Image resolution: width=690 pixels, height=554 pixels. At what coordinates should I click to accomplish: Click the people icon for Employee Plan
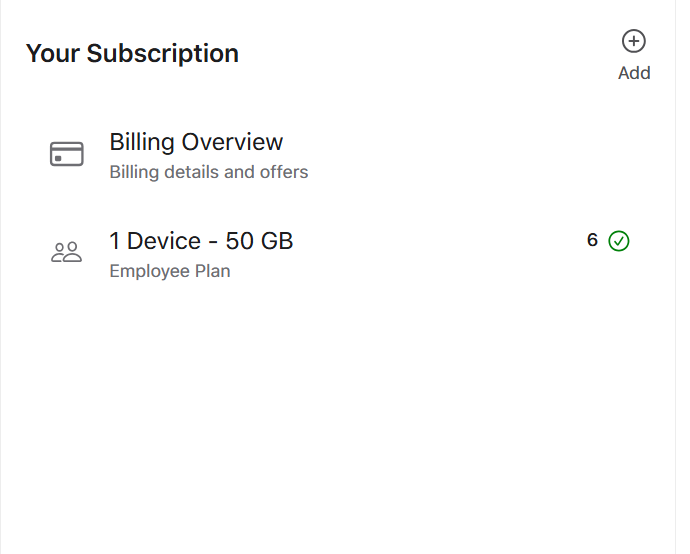(67, 252)
